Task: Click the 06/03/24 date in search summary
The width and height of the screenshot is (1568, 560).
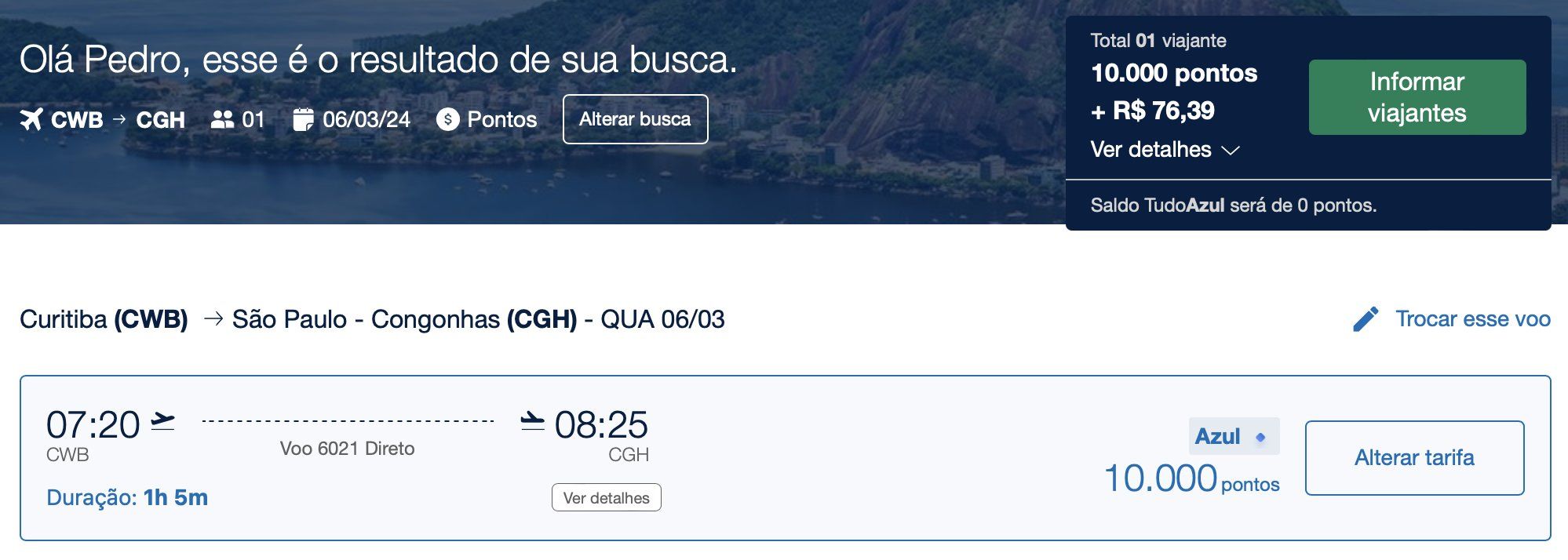Action: 366,119
